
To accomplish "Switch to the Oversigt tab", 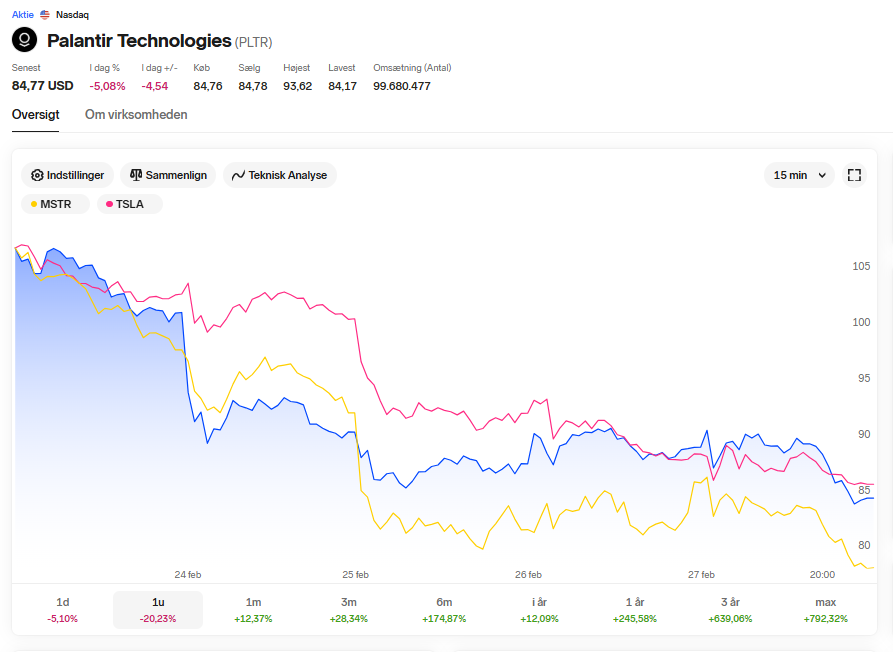I will (x=35, y=114).
